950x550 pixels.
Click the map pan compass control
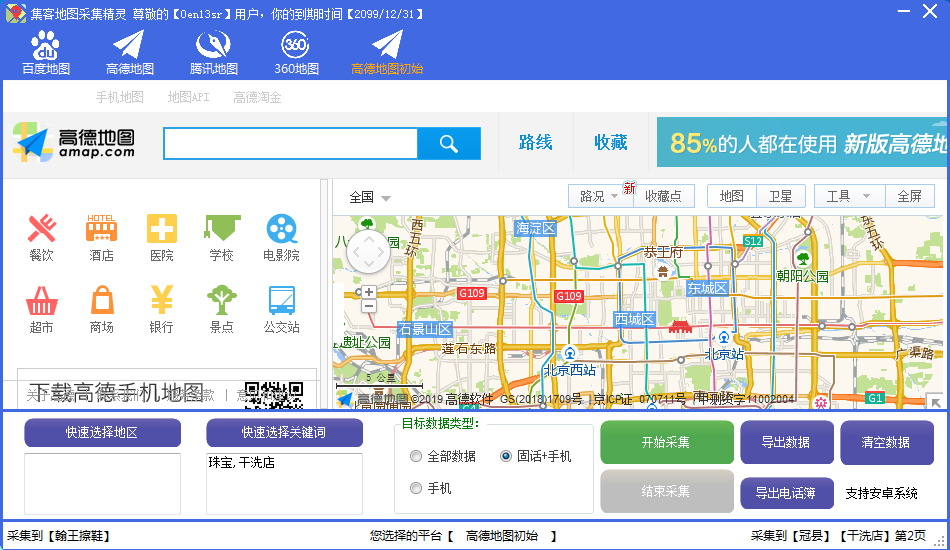pyautogui.click(x=368, y=252)
